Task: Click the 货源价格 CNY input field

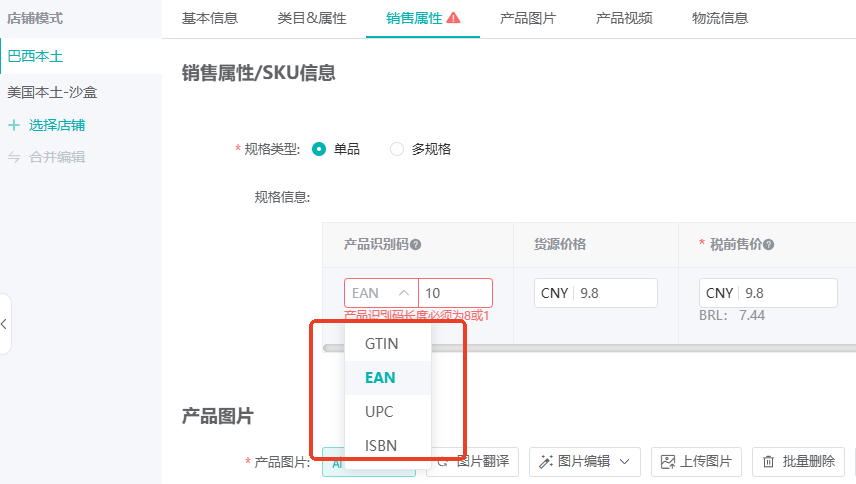Action: [614, 293]
